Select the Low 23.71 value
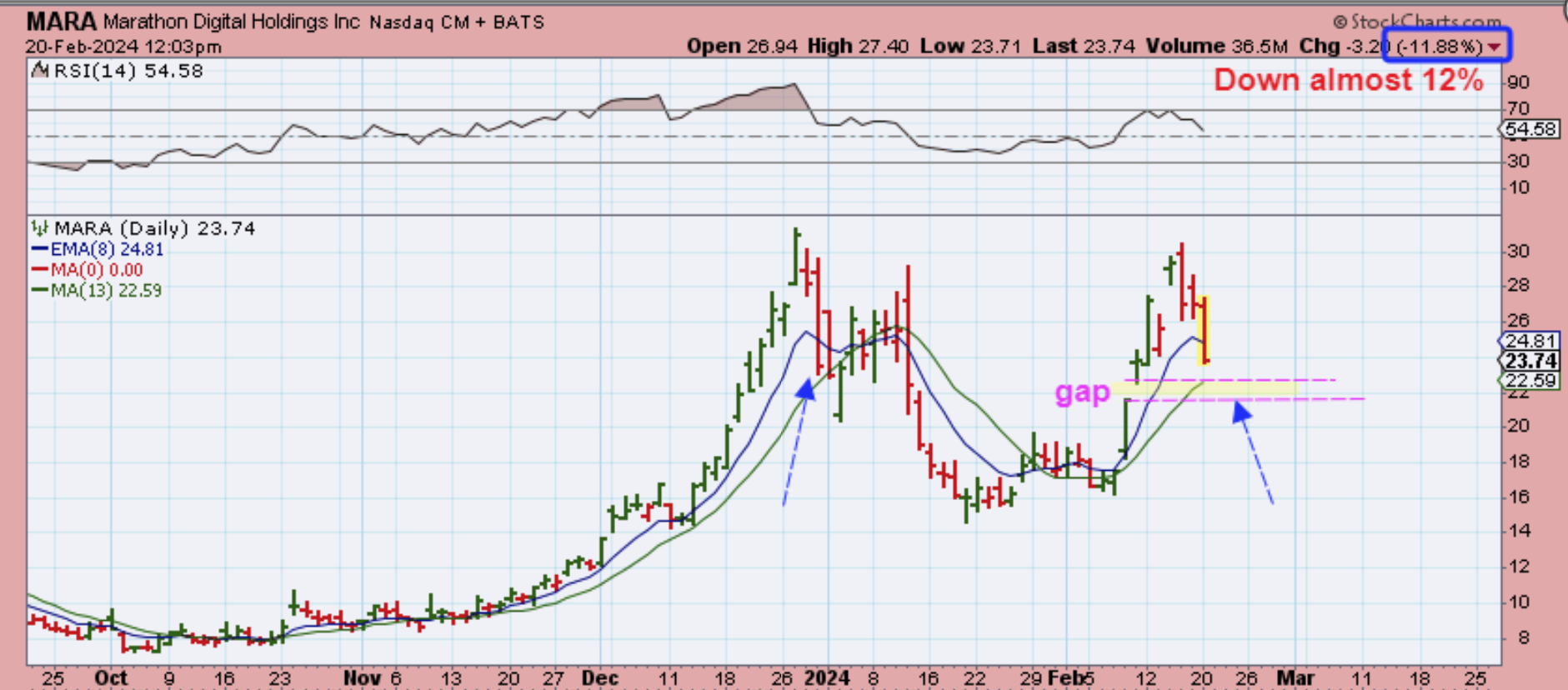This screenshot has height=690, width=1568. 970,47
